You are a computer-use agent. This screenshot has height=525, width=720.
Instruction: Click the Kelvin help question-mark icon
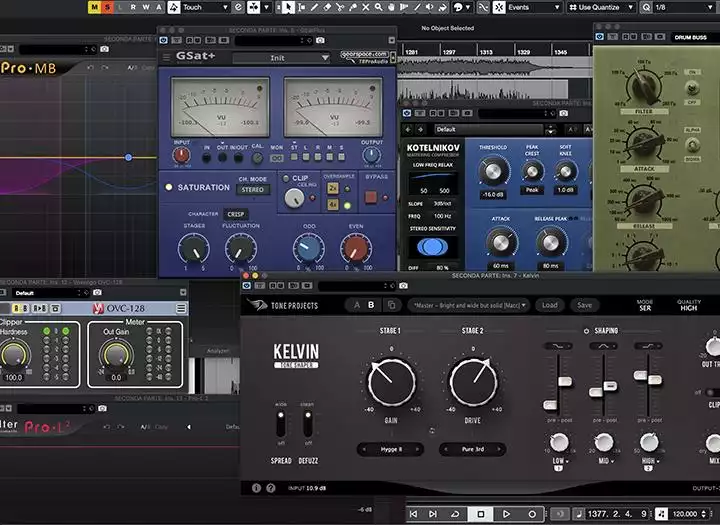pos(271,488)
